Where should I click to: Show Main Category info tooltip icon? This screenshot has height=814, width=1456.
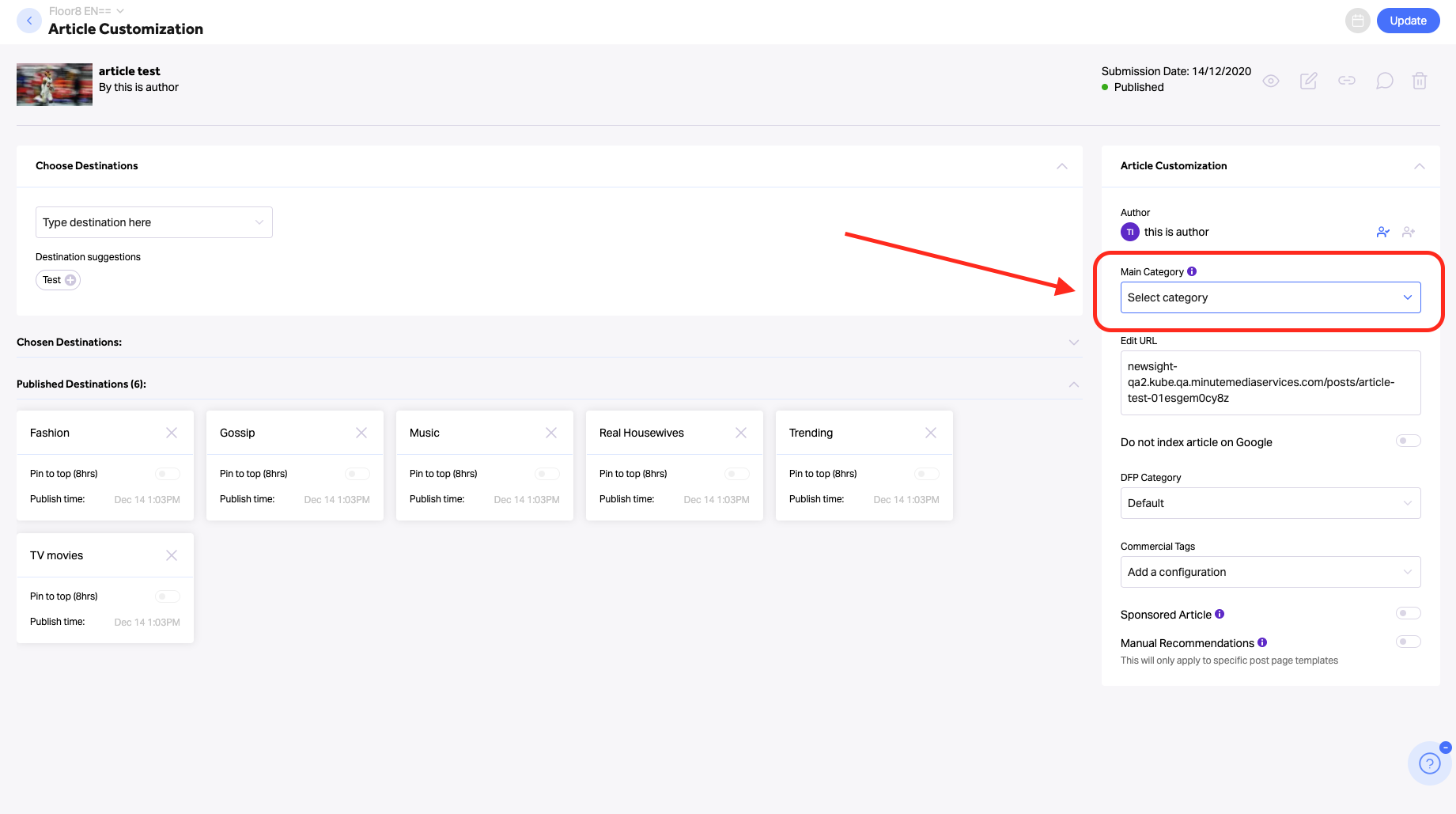(x=1192, y=271)
